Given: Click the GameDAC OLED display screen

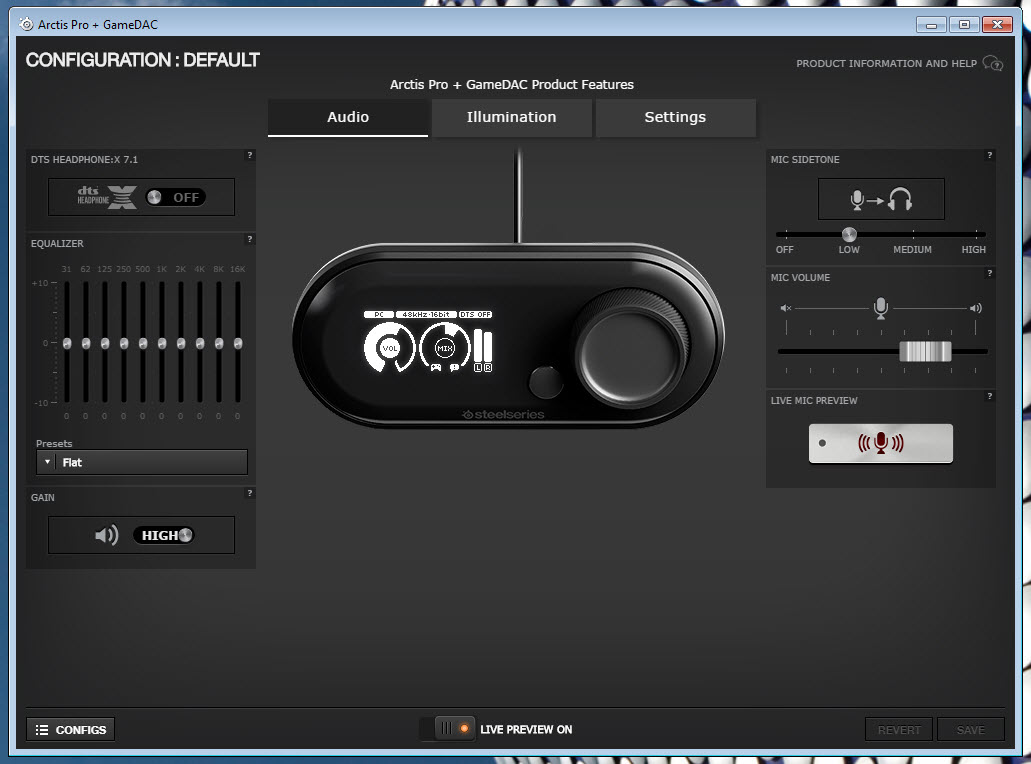Looking at the screenshot, I should (x=428, y=342).
